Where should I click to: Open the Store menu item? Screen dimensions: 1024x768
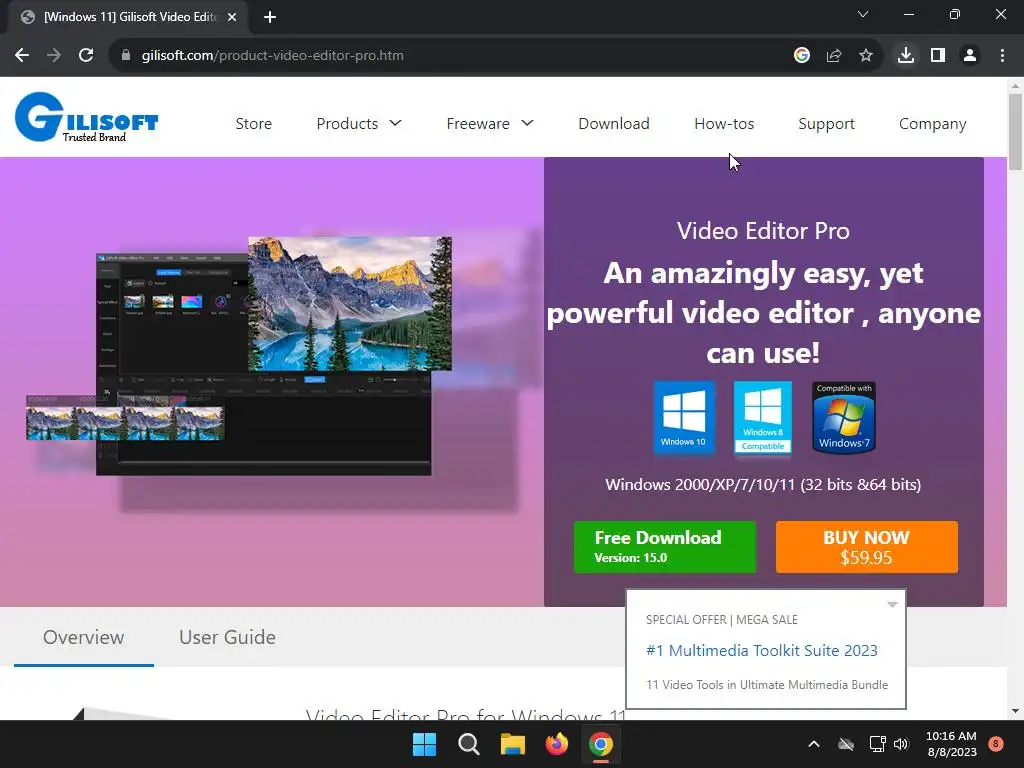[x=253, y=123]
